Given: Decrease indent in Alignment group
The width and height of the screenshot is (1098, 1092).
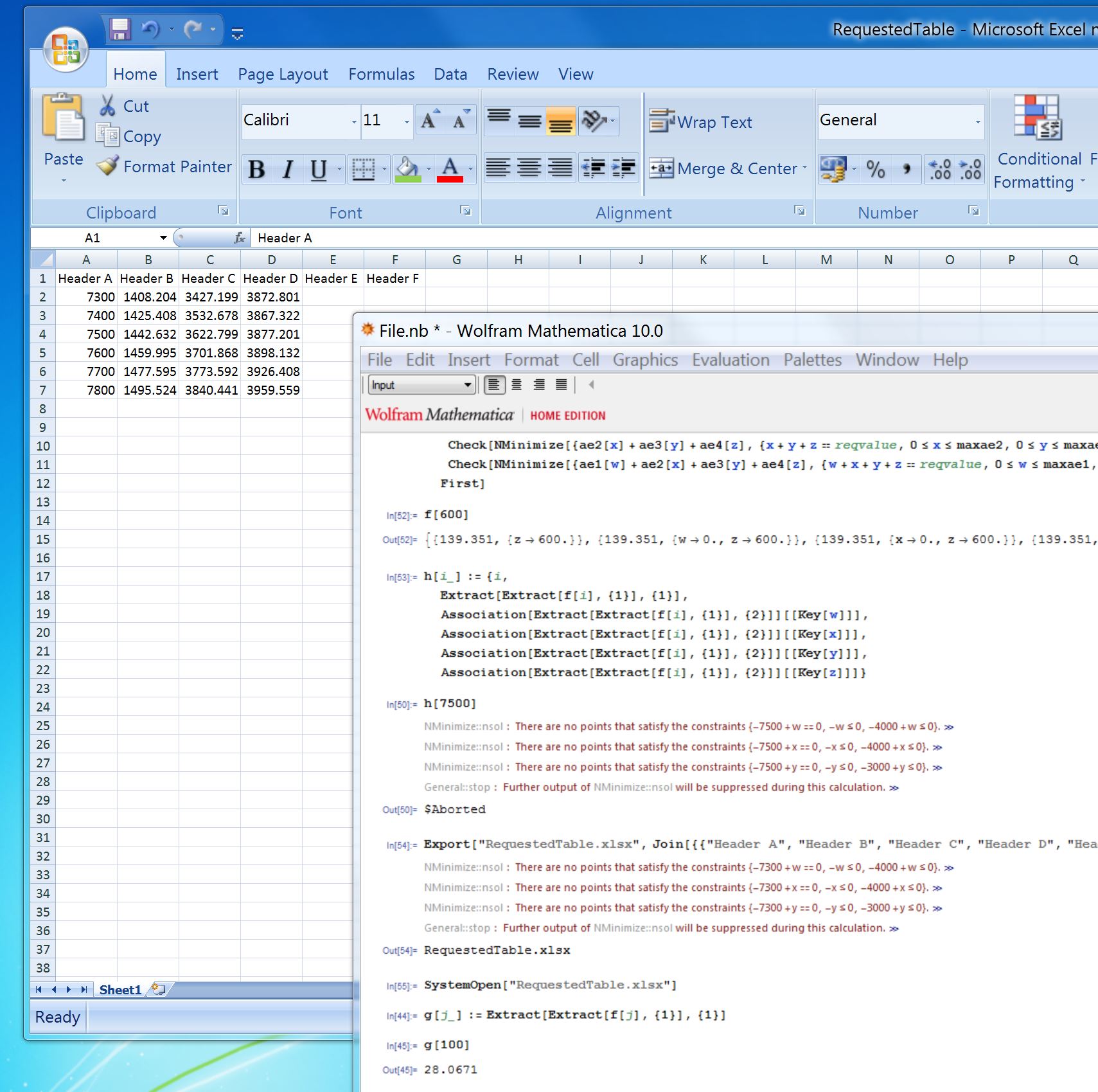Looking at the screenshot, I should (594, 168).
